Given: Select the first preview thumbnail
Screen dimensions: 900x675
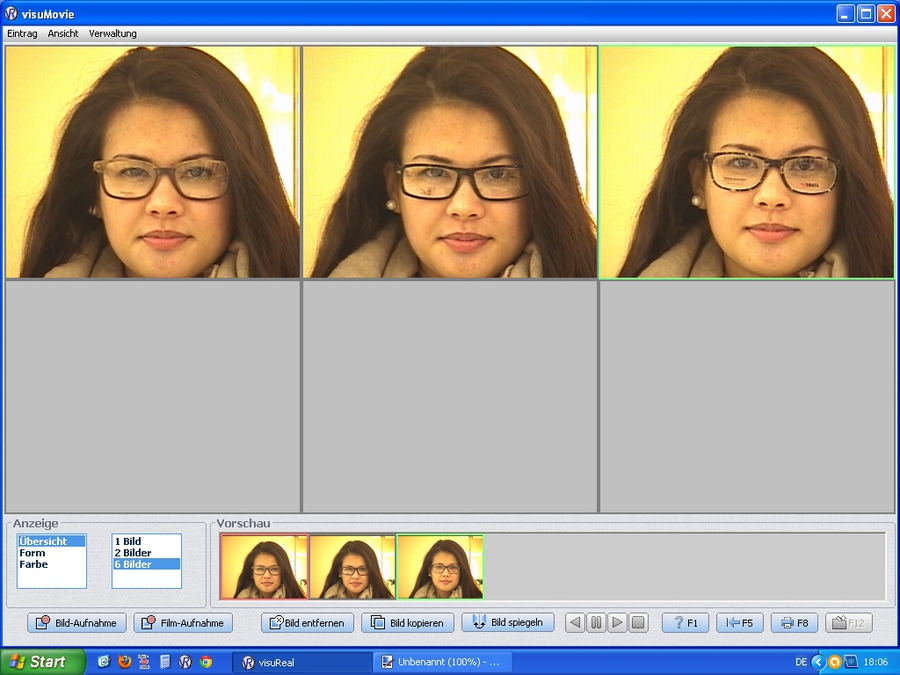Looking at the screenshot, I should [x=264, y=566].
